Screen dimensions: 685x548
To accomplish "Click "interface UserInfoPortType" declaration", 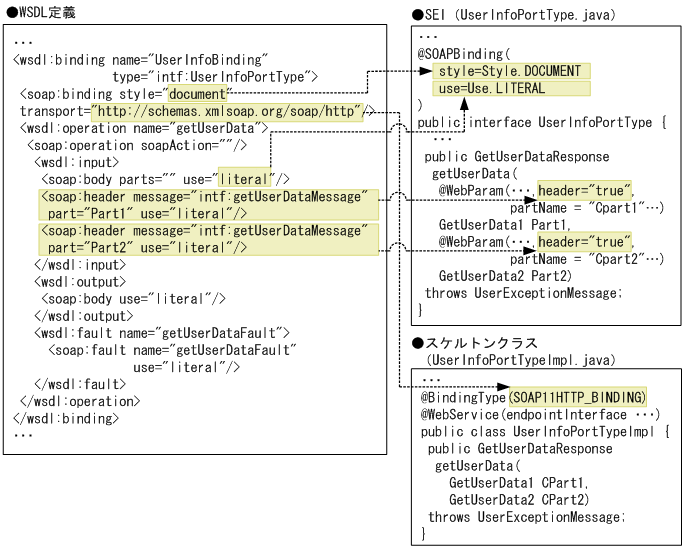I will 567,122.
